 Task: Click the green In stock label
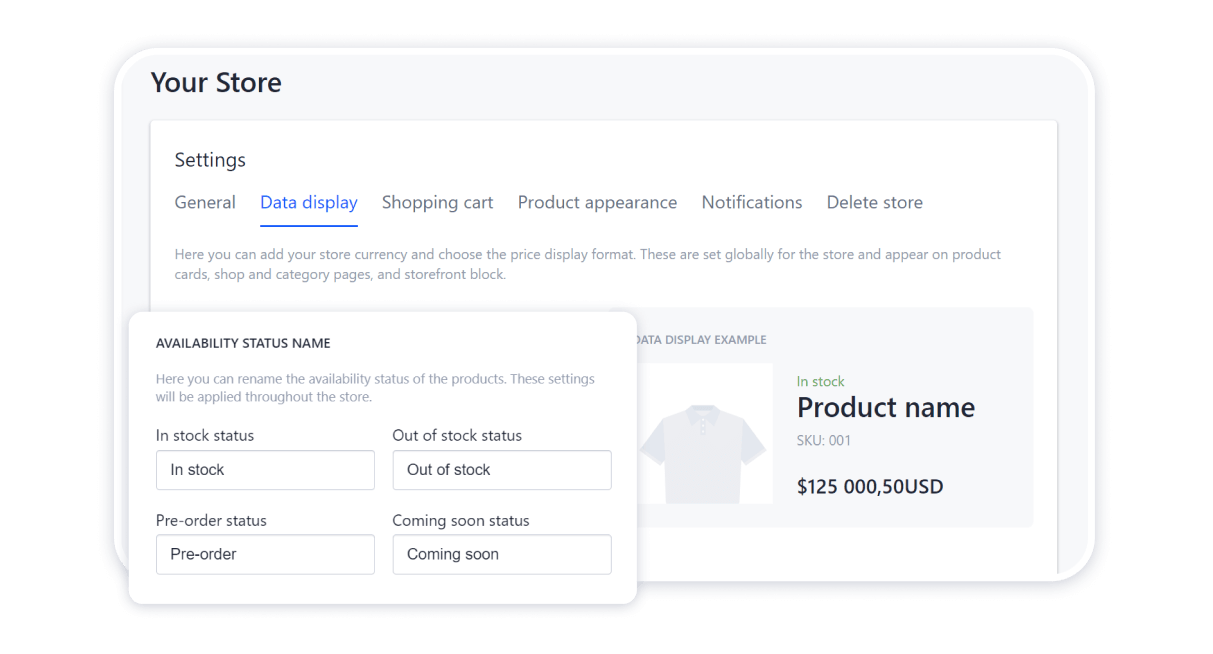820,381
